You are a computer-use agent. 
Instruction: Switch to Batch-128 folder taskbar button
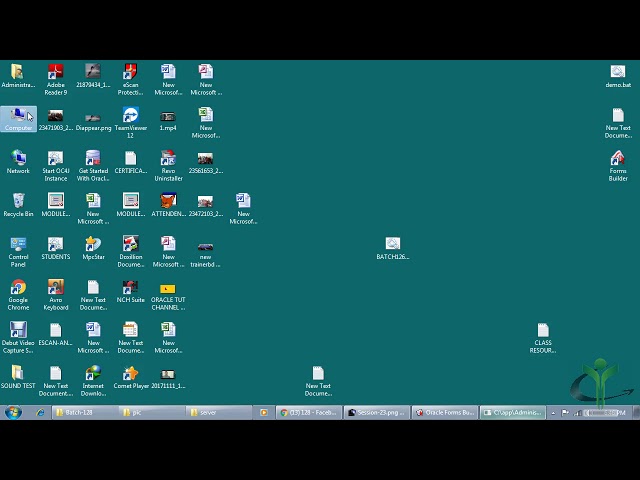(84, 412)
